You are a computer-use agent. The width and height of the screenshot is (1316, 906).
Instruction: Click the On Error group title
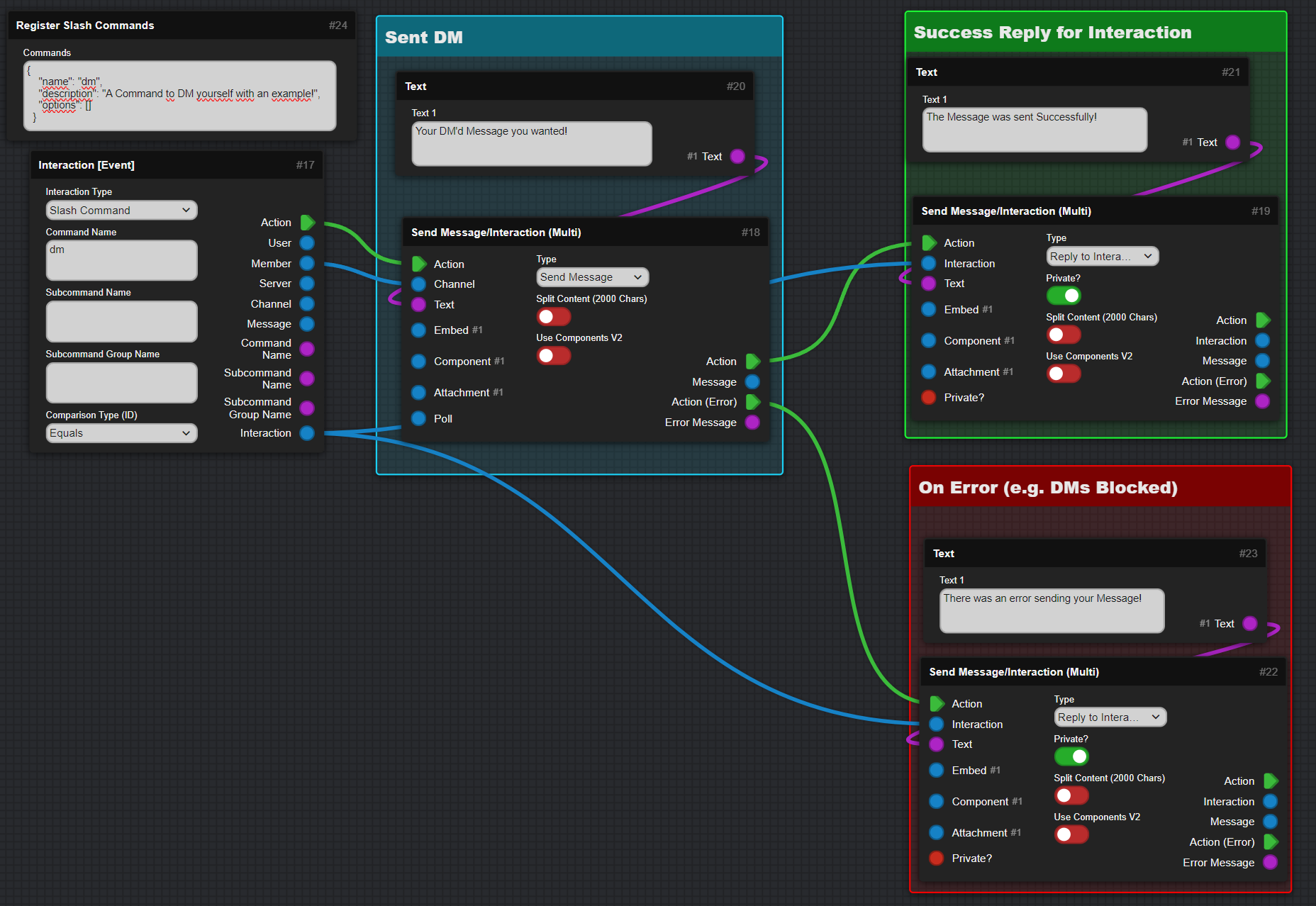pos(1048,488)
